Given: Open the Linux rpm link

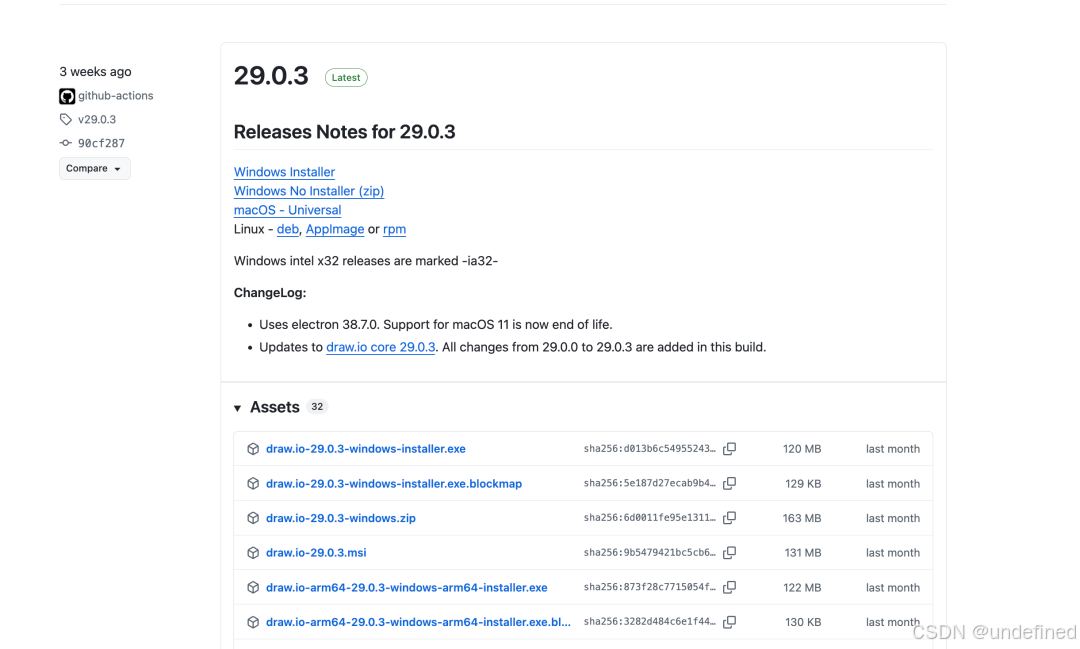Looking at the screenshot, I should click(394, 229).
